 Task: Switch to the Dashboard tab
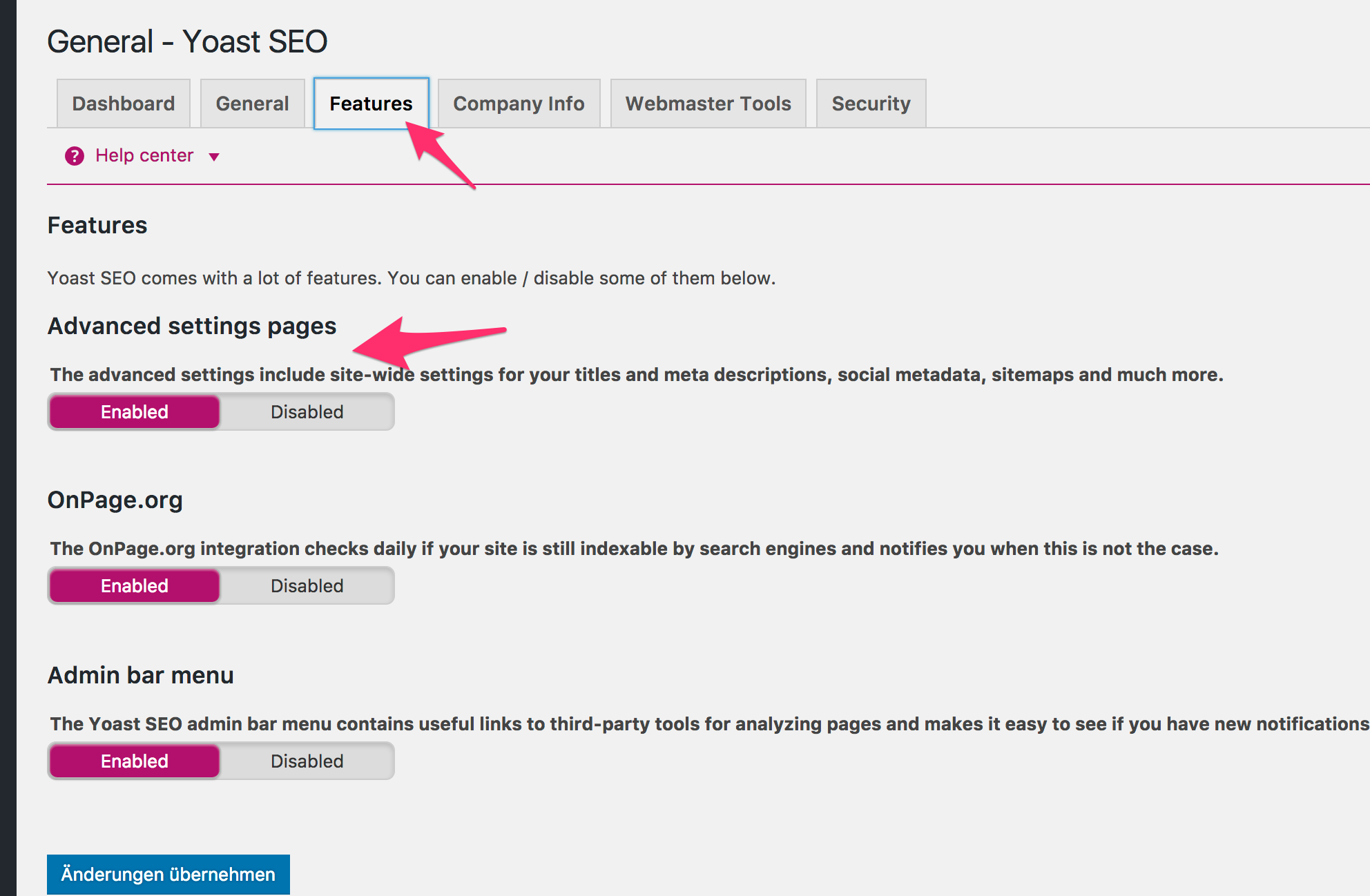123,104
